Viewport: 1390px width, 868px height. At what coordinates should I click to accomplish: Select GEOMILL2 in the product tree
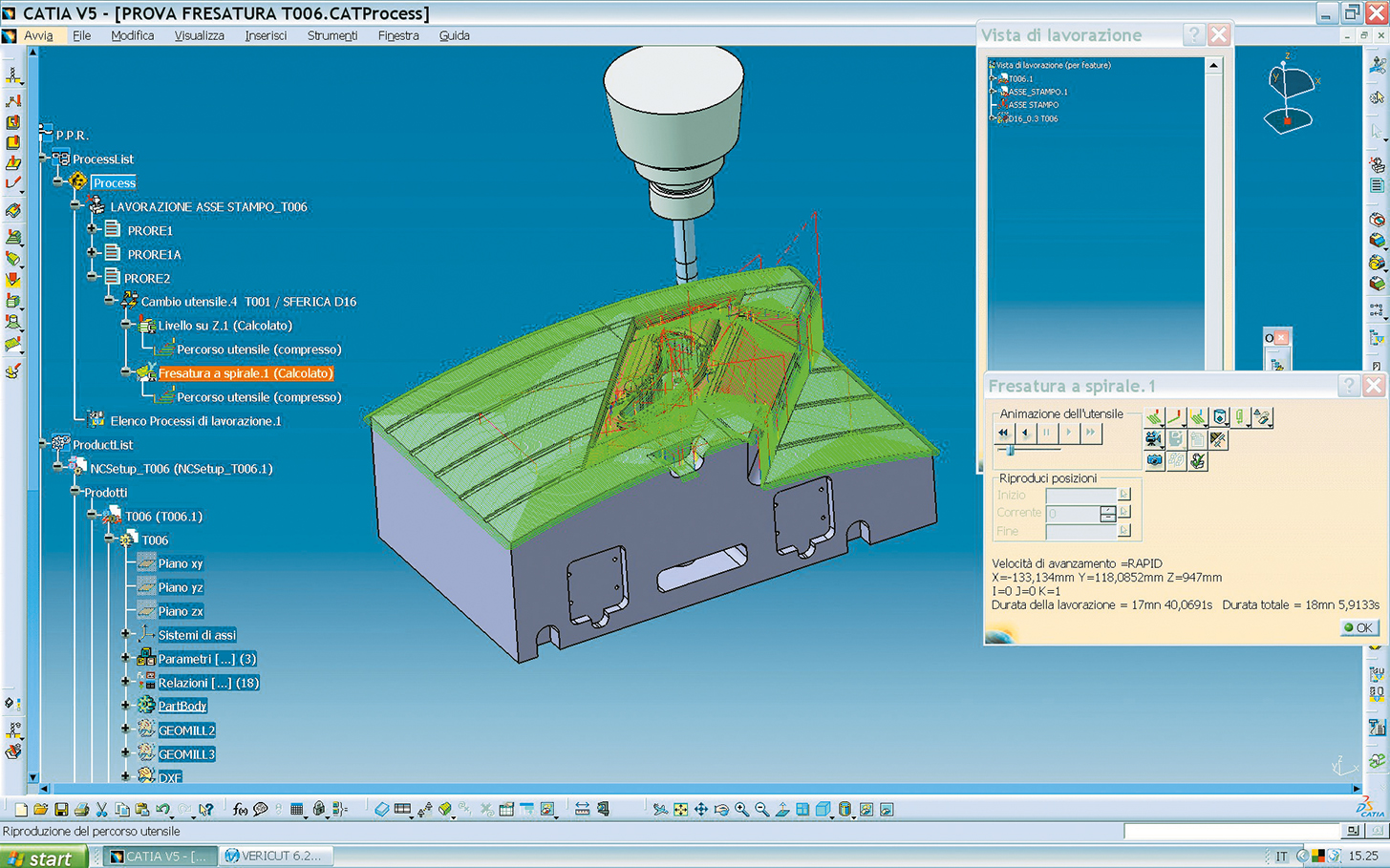pyautogui.click(x=186, y=730)
